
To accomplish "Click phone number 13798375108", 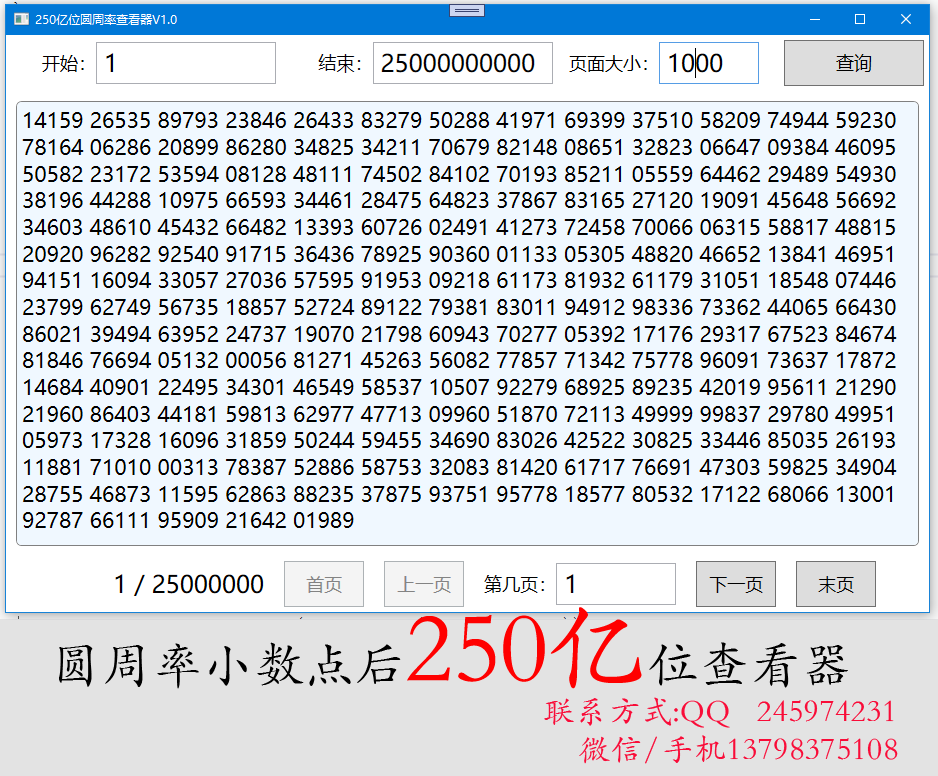I will (x=812, y=749).
